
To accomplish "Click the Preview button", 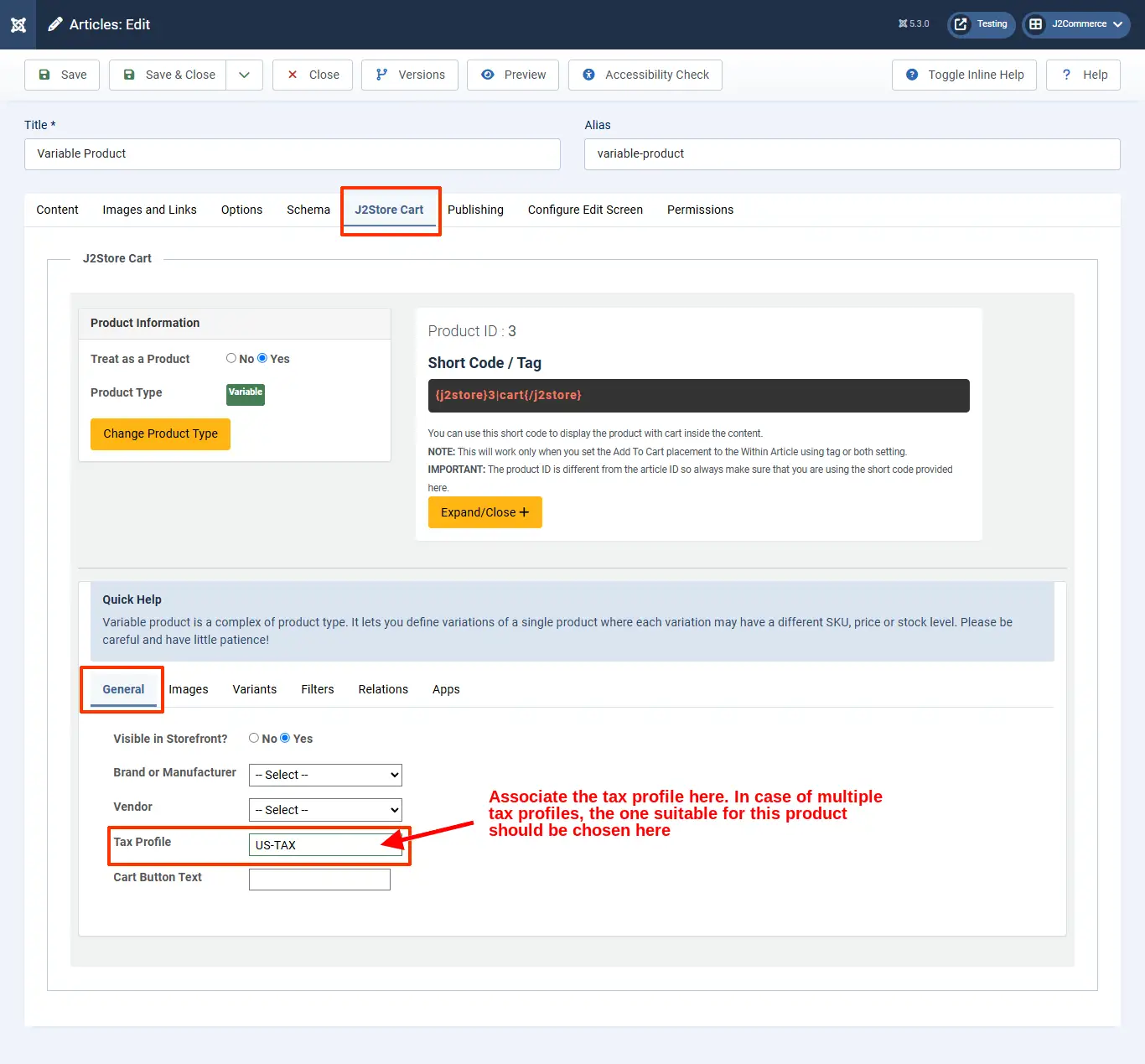I will pyautogui.click(x=513, y=75).
